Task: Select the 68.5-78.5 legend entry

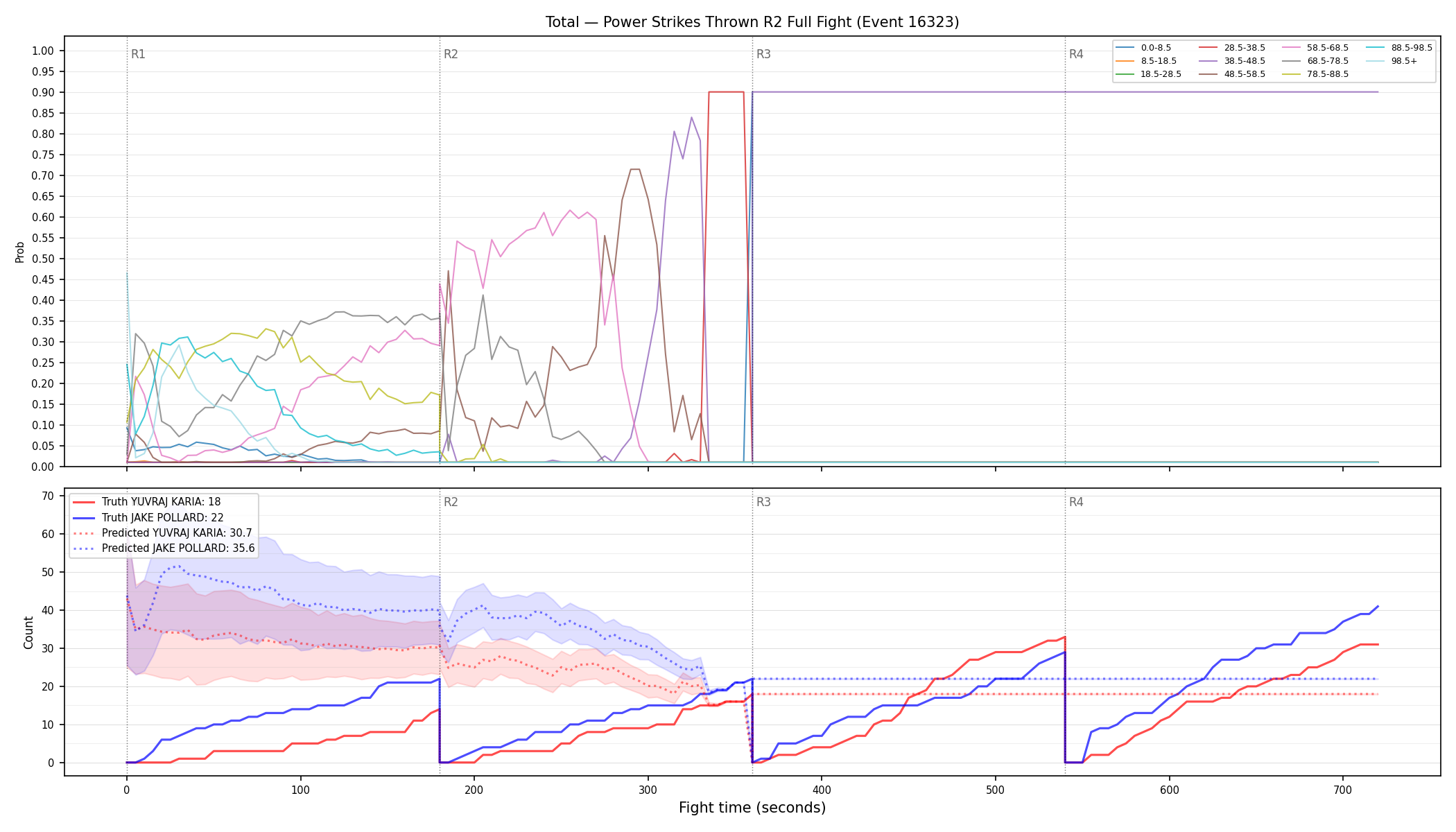Action: tap(1315, 61)
